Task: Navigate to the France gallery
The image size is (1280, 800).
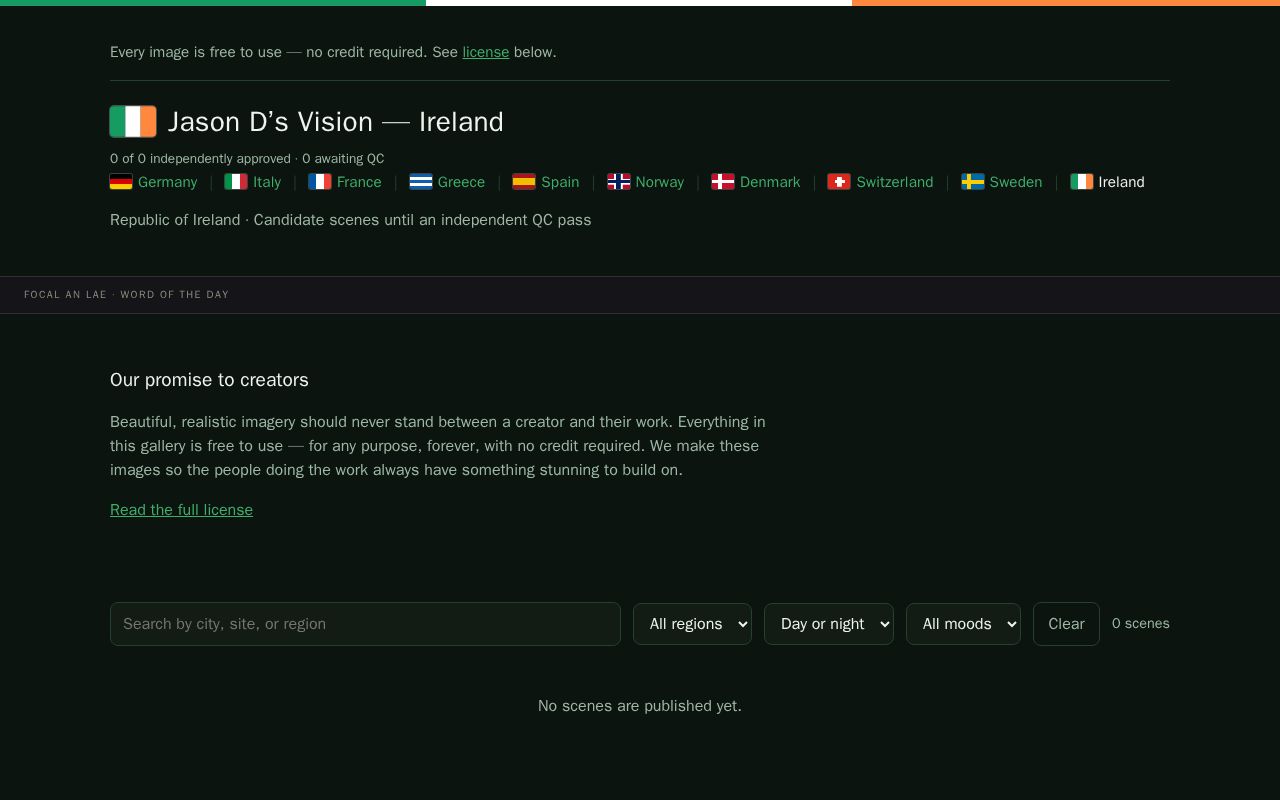Action: coord(359,182)
